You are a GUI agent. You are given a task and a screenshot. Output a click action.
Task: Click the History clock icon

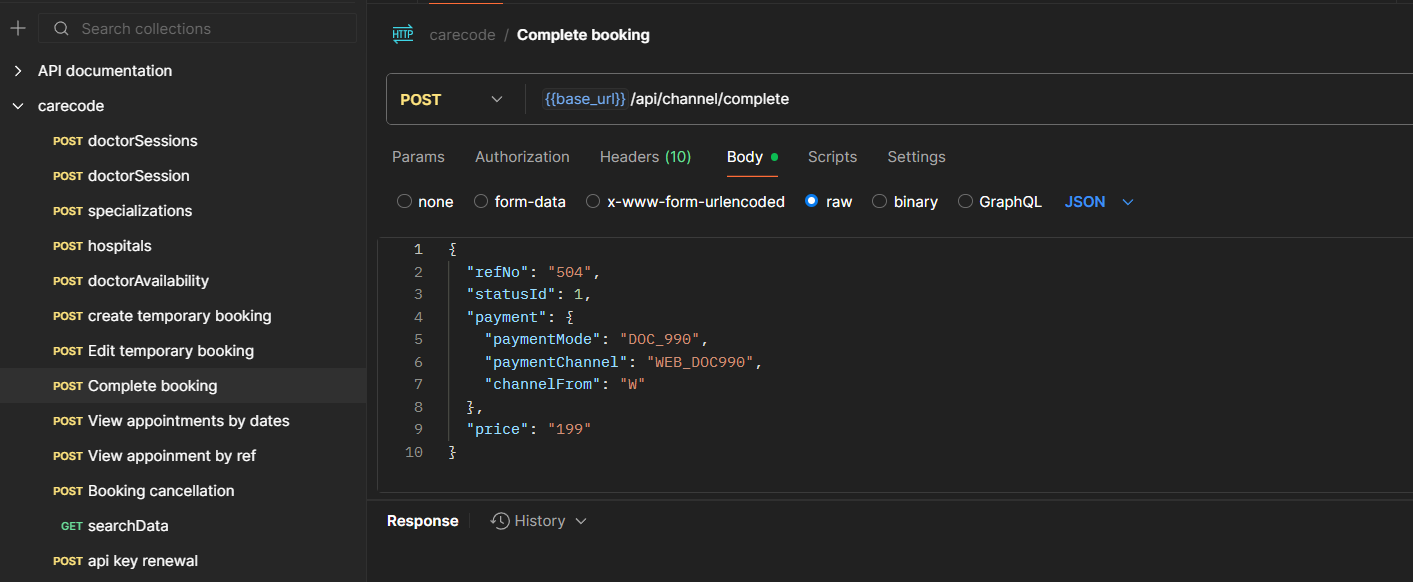click(500, 521)
